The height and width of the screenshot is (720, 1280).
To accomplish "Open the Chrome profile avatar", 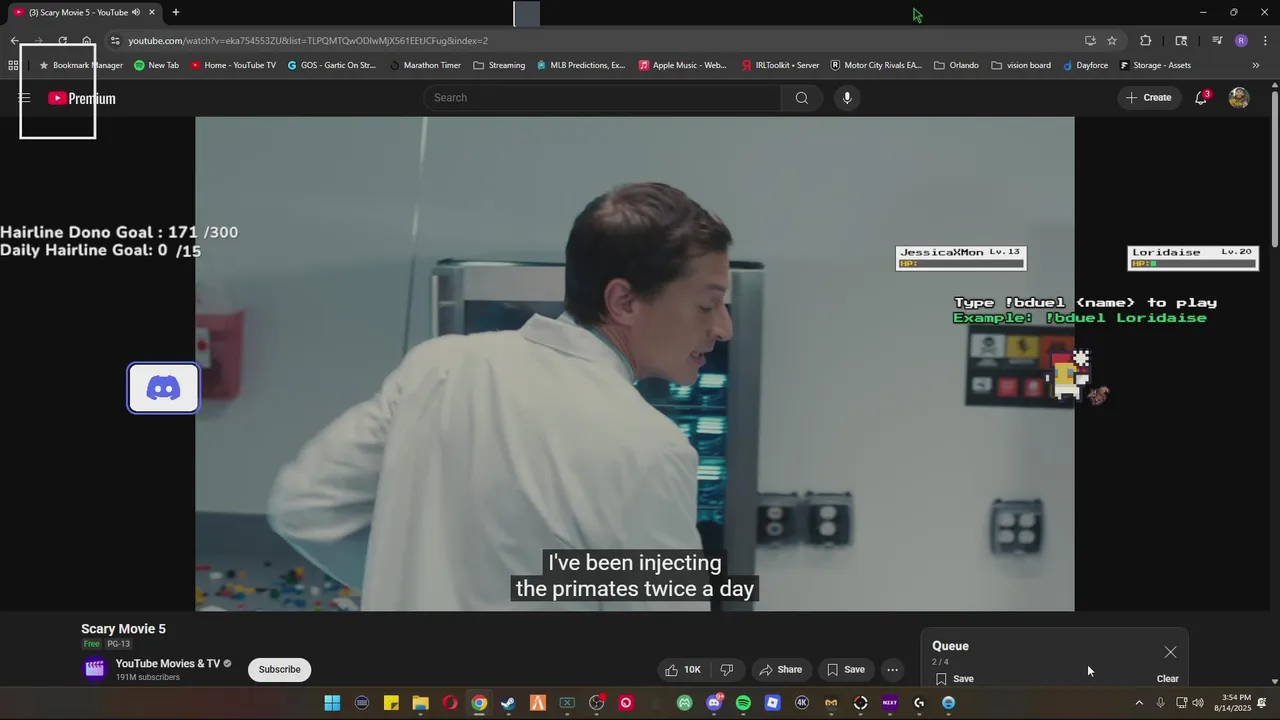I will pos(1241,41).
